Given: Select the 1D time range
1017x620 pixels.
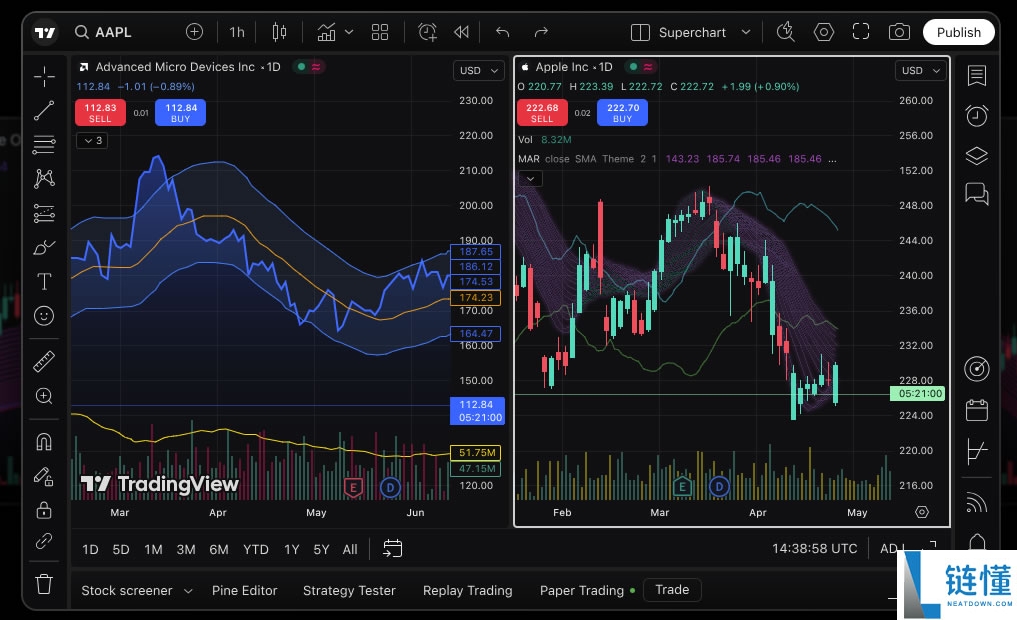Looking at the screenshot, I should (x=90, y=549).
